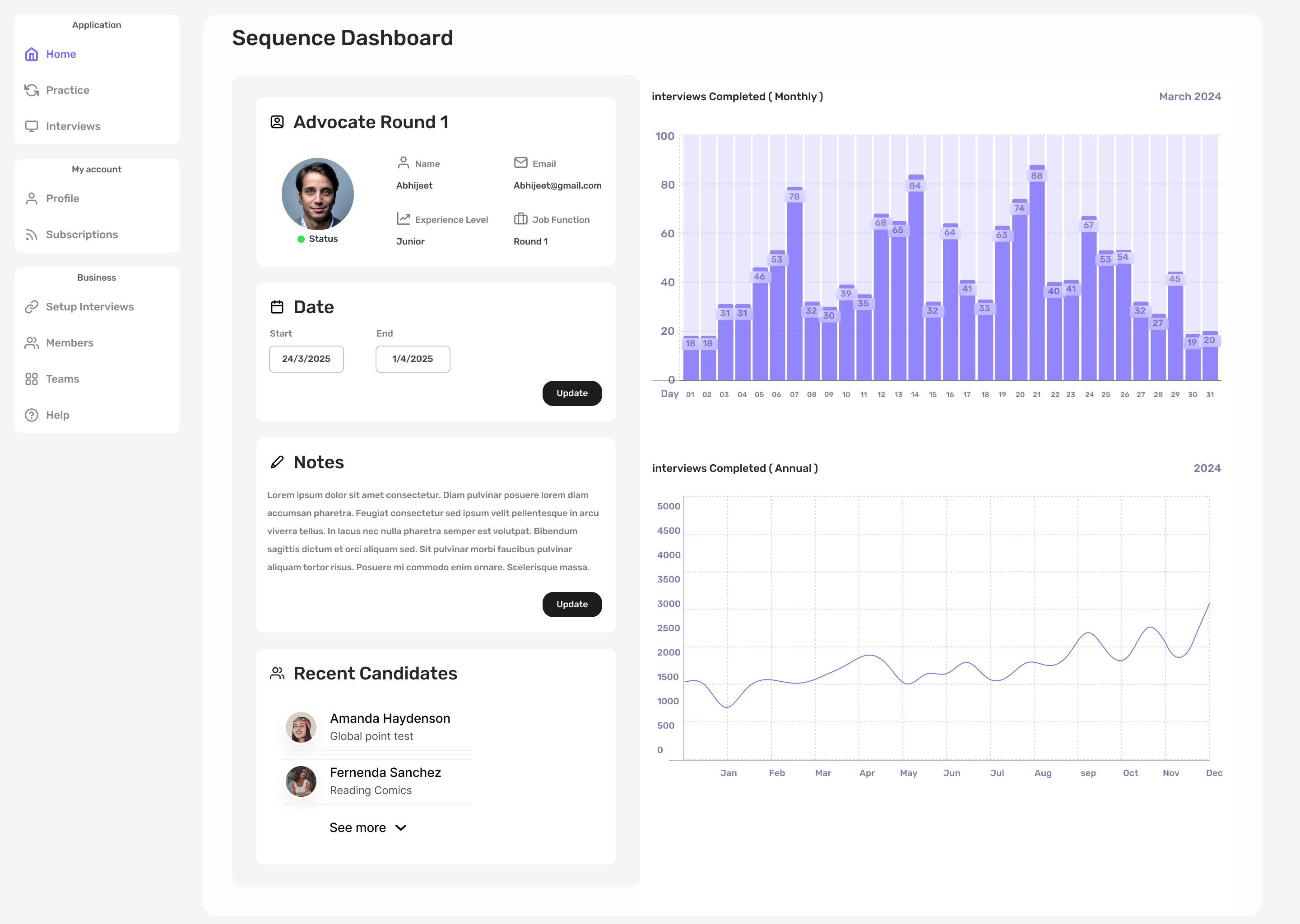Viewport: 1300px width, 924px height.
Task: Click the Update button under Date
Action: coord(572,393)
